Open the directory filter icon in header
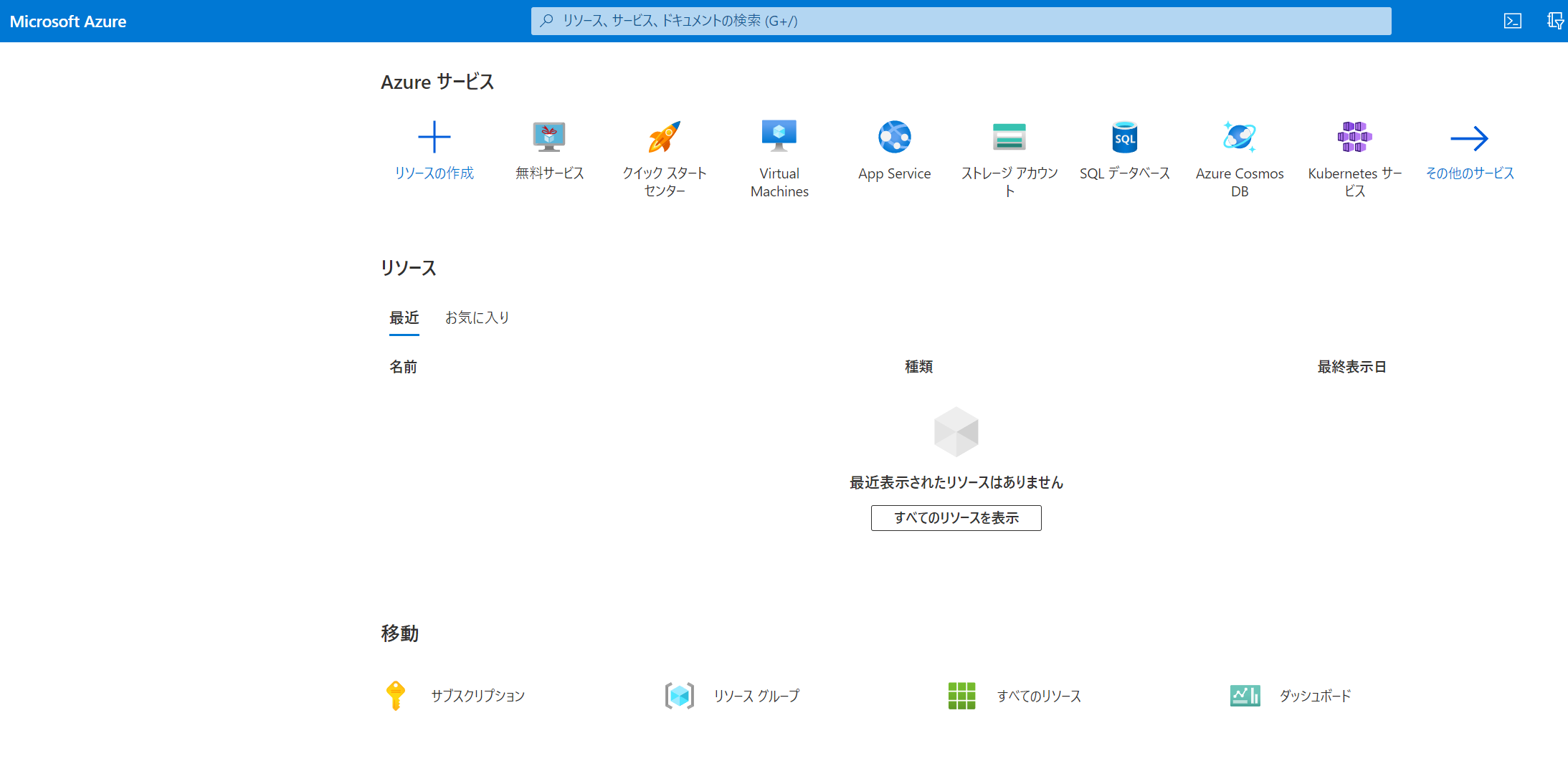 point(1555,21)
